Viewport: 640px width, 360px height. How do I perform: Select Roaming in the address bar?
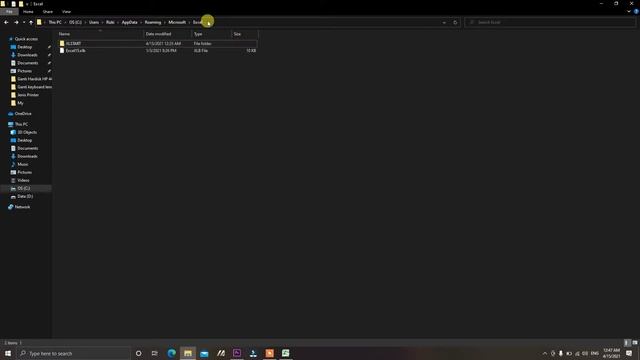[x=153, y=22]
